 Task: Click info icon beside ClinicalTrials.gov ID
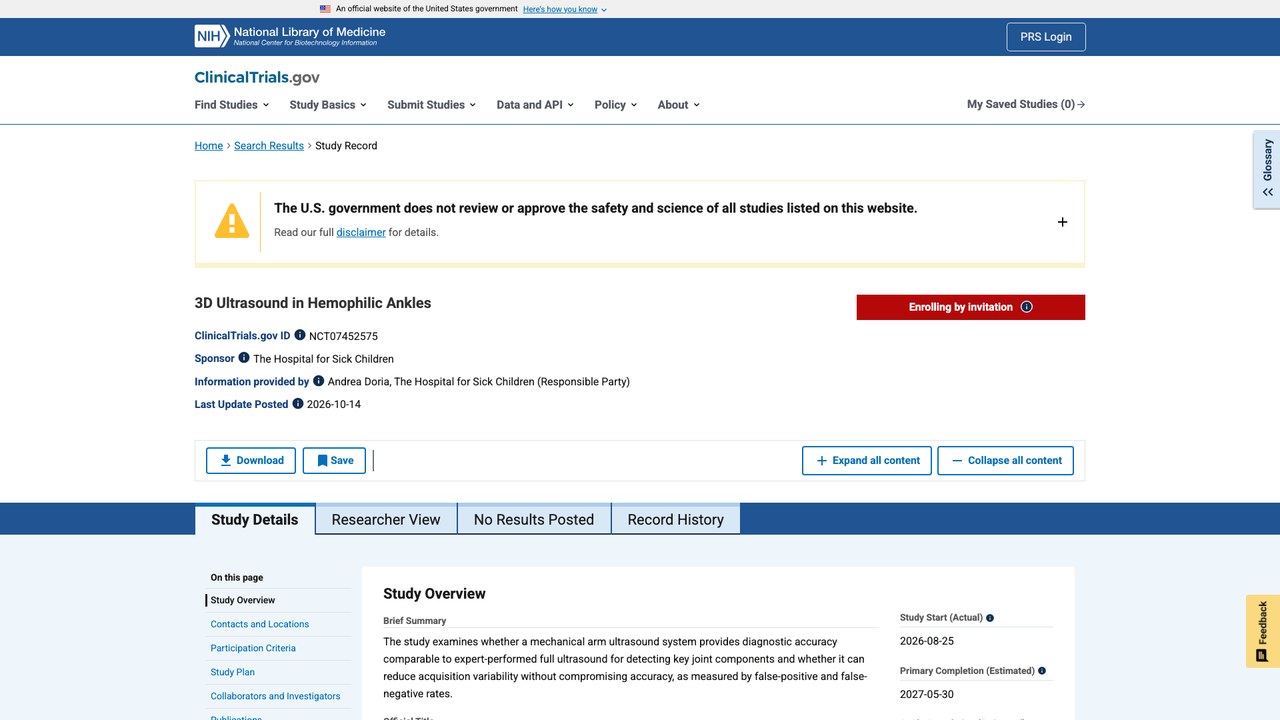(300, 335)
